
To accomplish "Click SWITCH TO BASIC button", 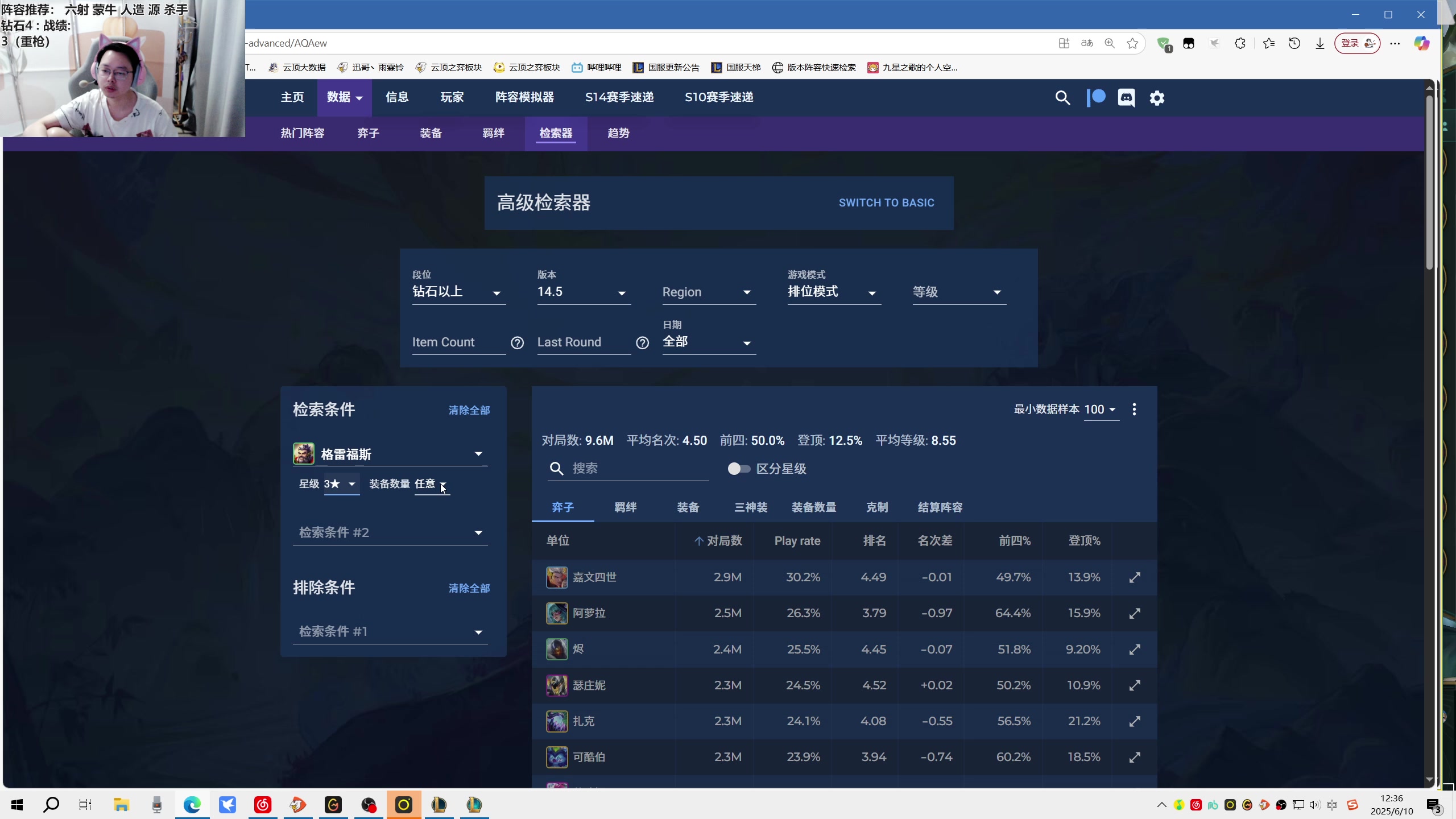I will (x=886, y=203).
